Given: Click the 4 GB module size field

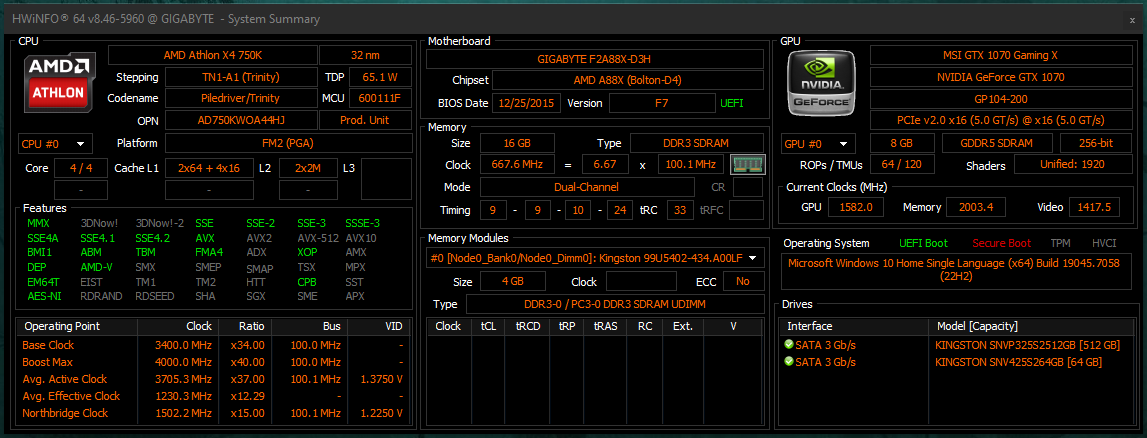Looking at the screenshot, I should 513,282.
